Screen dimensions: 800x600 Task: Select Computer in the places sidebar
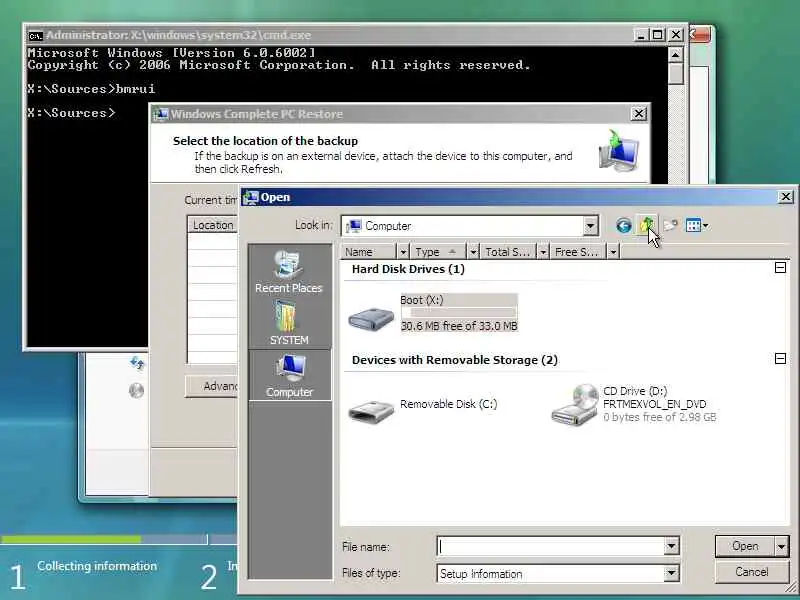[289, 375]
